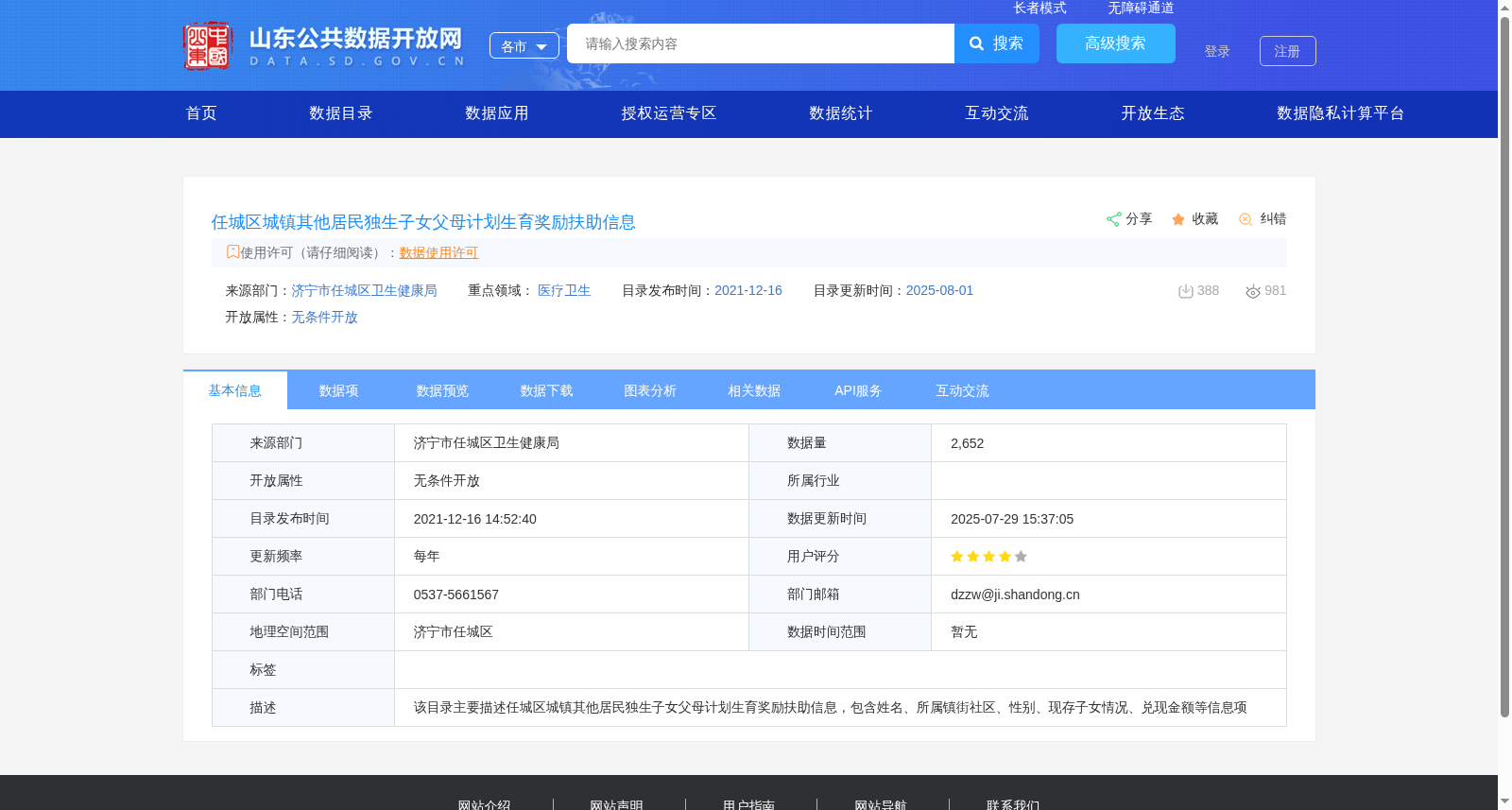Click the user rating stars
This screenshot has height=810, width=1512.
[988, 557]
